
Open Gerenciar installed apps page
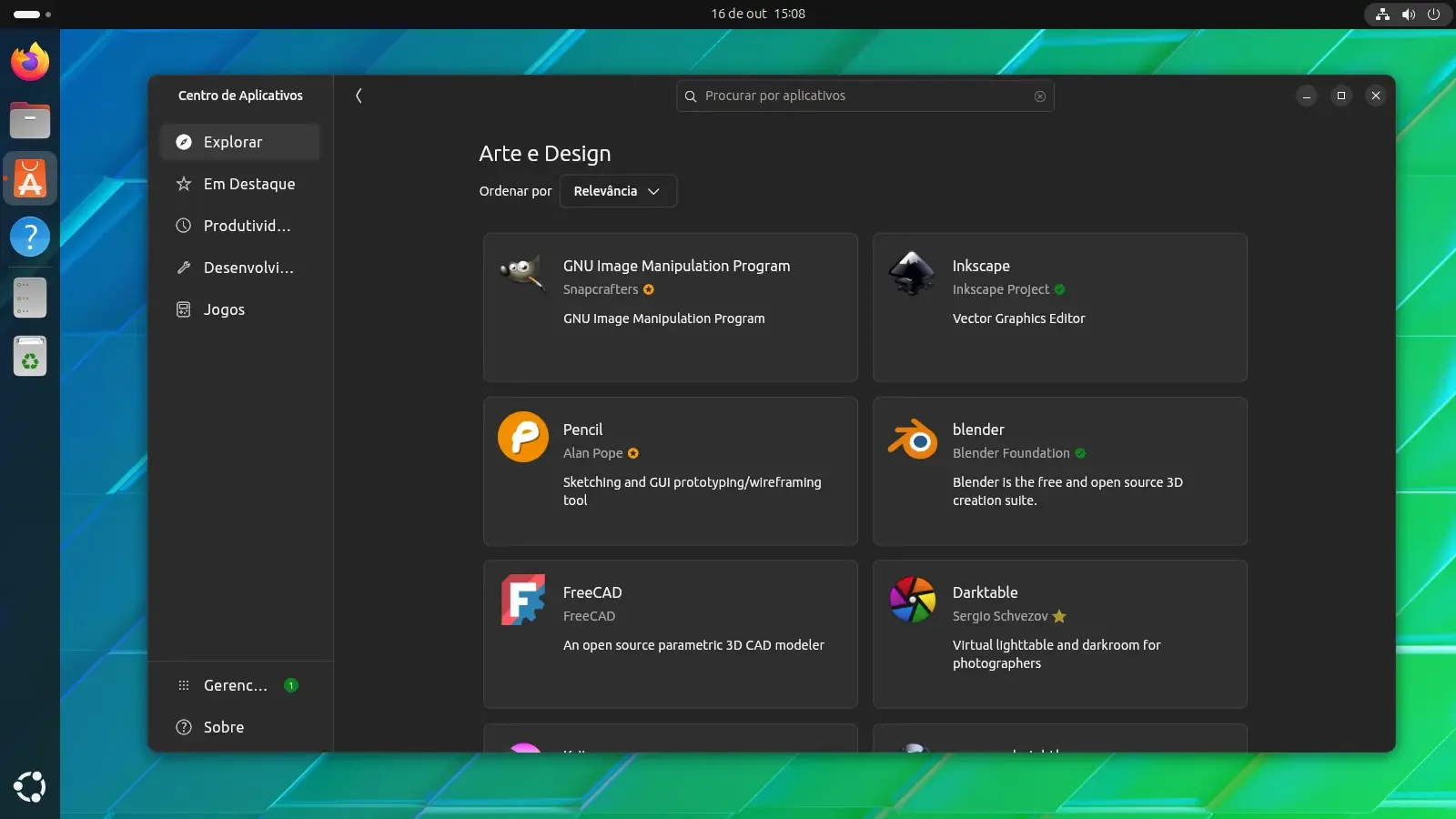coord(240,685)
